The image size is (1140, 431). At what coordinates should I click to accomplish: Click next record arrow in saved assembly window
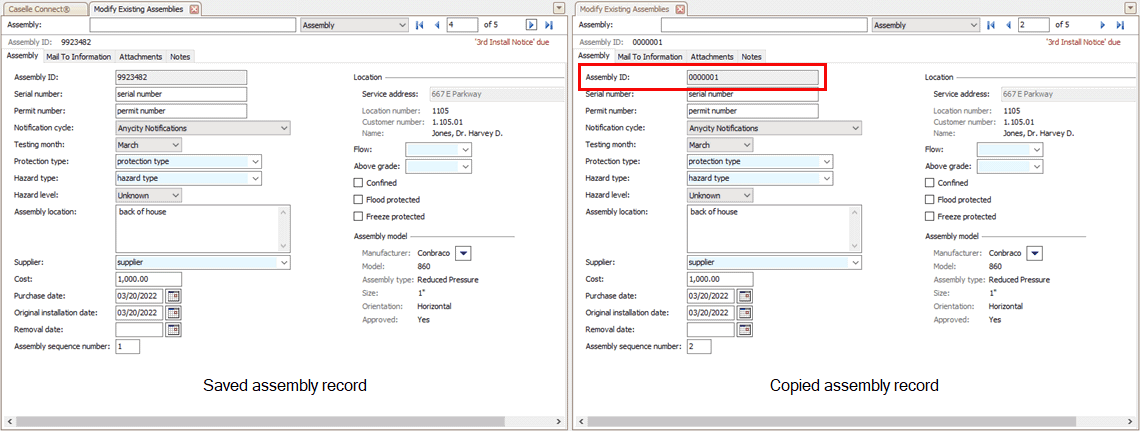pos(531,25)
